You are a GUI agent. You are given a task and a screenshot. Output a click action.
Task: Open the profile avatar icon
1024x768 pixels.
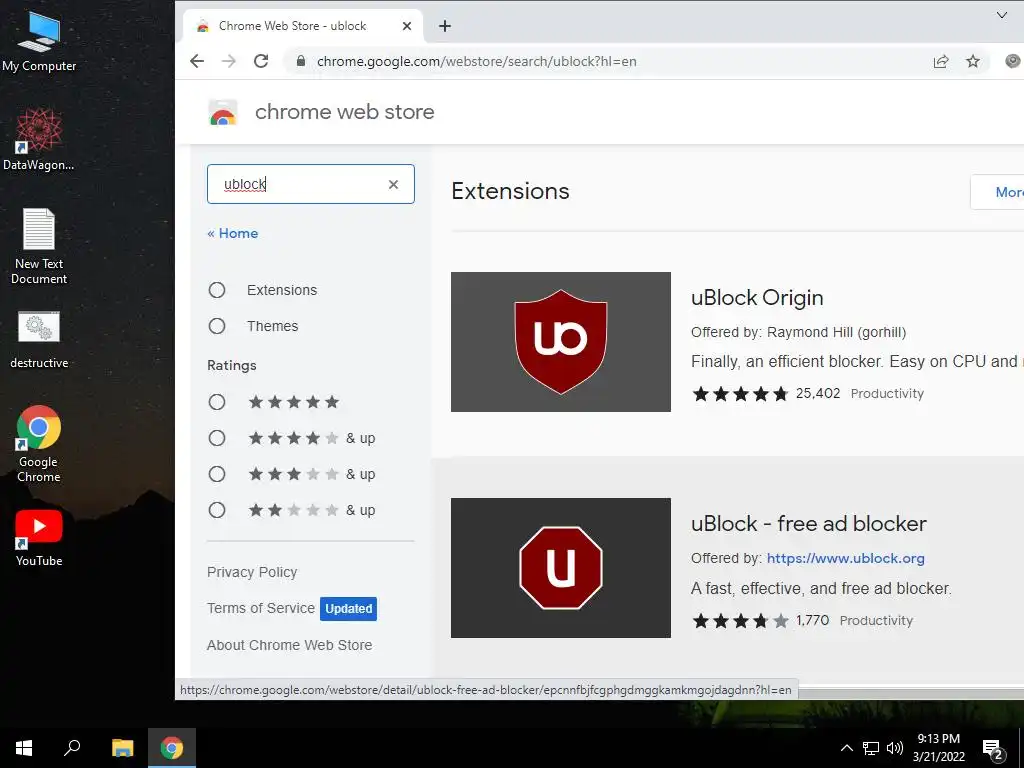[1014, 61]
